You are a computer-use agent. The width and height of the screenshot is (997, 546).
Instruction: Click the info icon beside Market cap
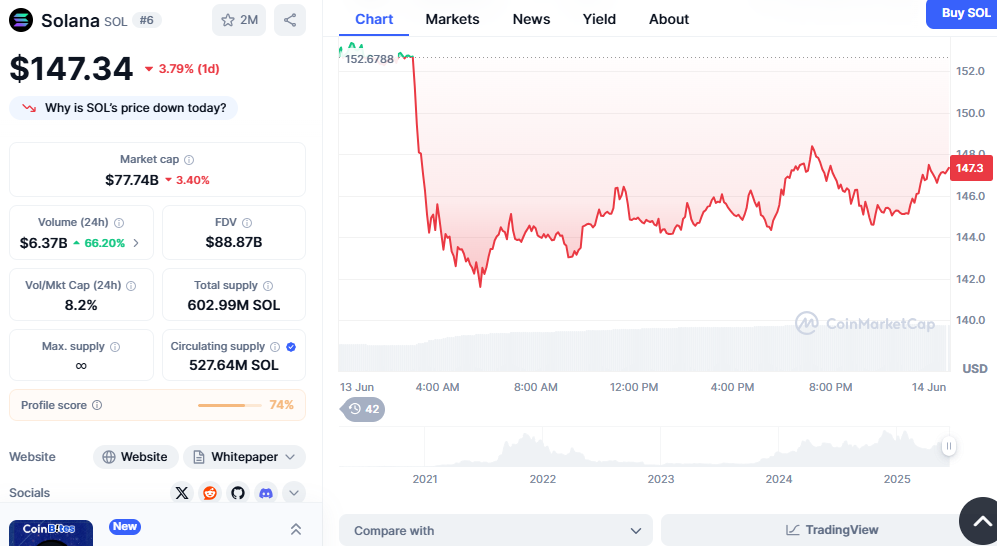[189, 160]
